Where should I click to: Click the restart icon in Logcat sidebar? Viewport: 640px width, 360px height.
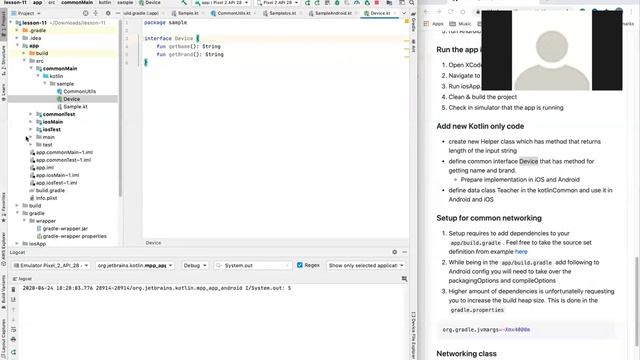point(13,352)
